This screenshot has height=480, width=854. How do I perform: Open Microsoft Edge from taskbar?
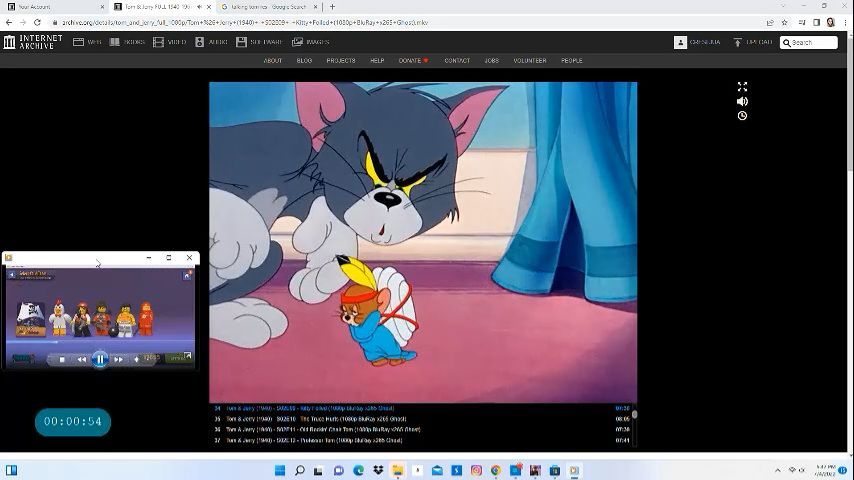(x=358, y=470)
